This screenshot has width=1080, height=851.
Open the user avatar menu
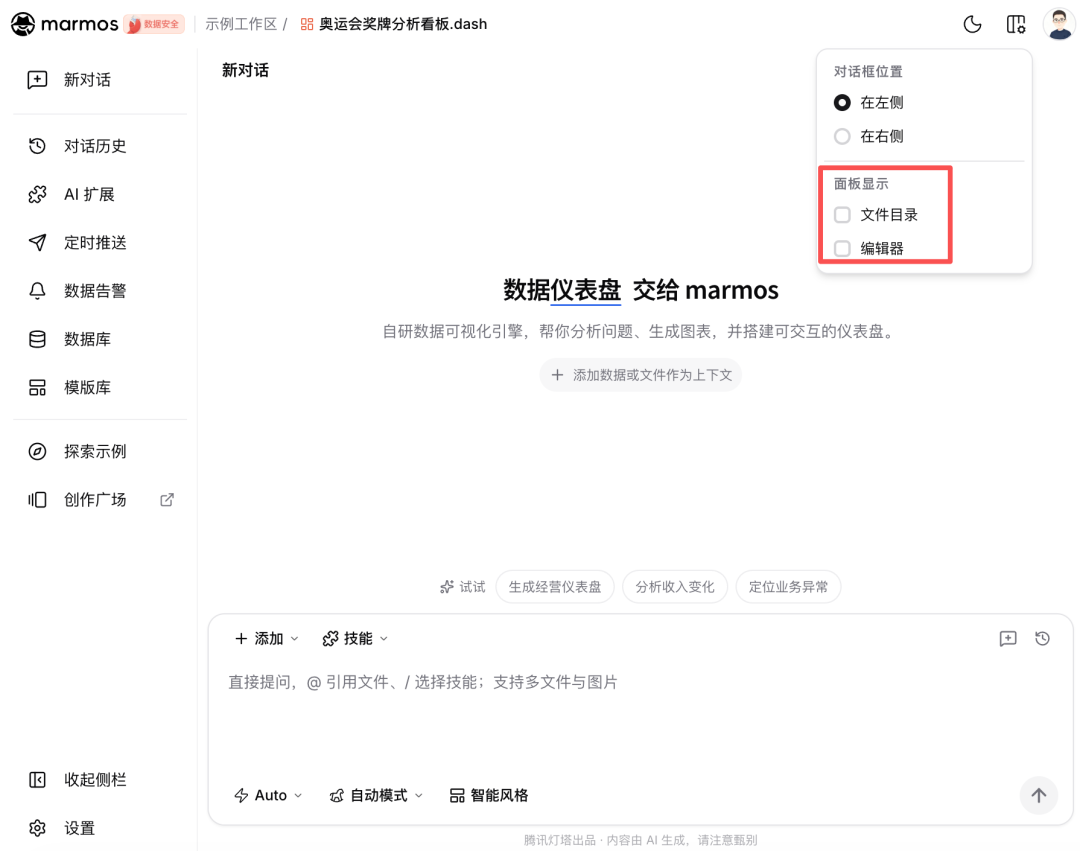[1059, 24]
